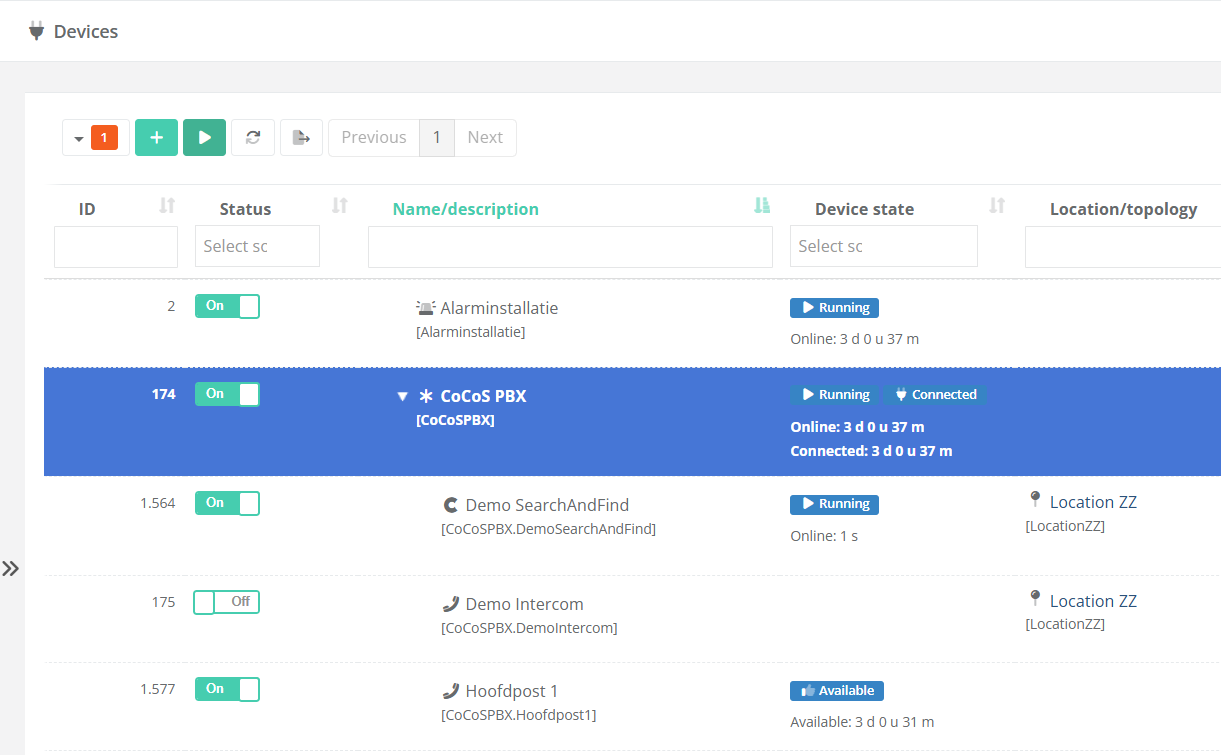Click the Name/description column header
The height and width of the screenshot is (755, 1221).
pyautogui.click(x=466, y=209)
